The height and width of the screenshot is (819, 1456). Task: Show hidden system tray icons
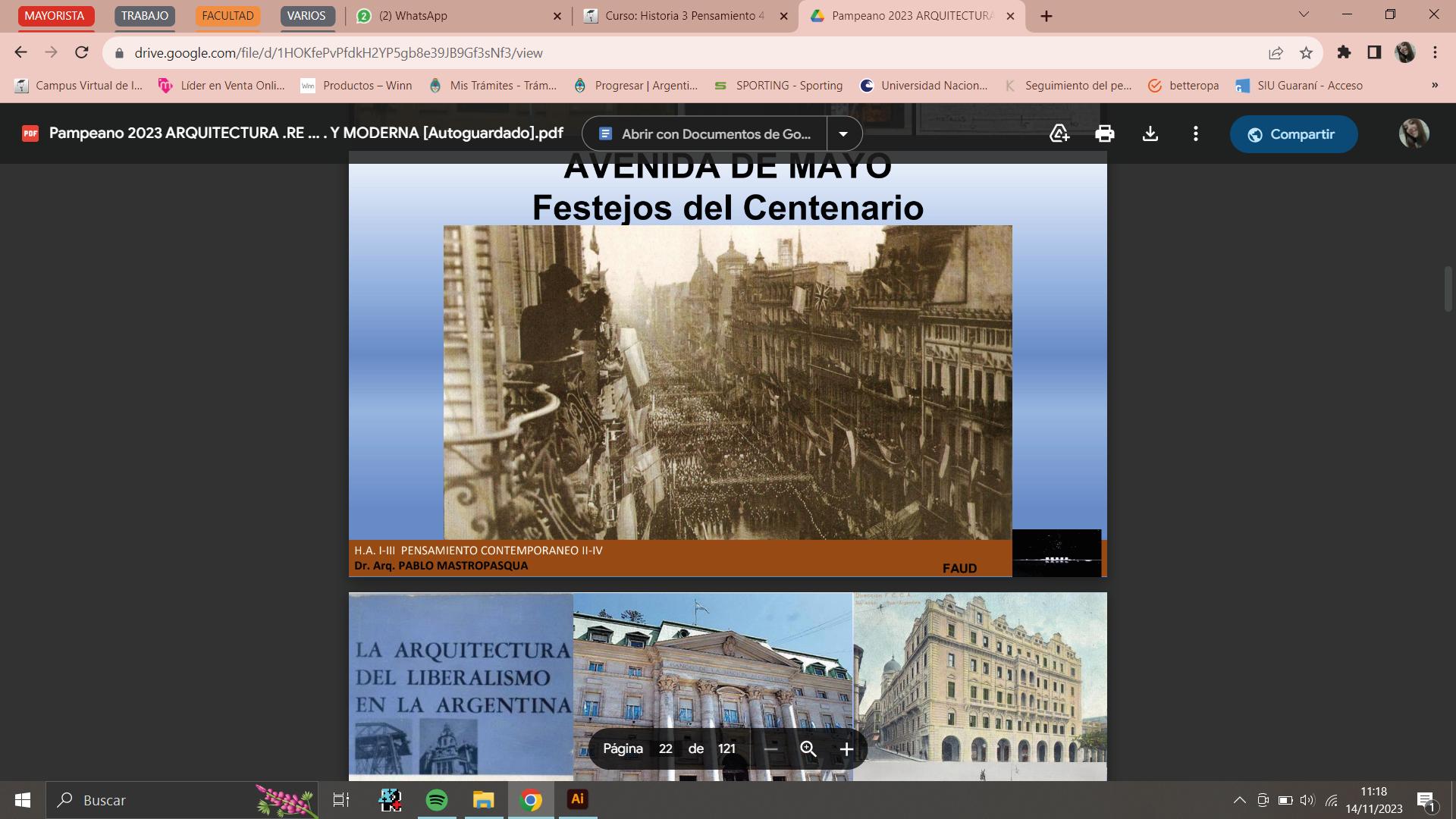1239,800
